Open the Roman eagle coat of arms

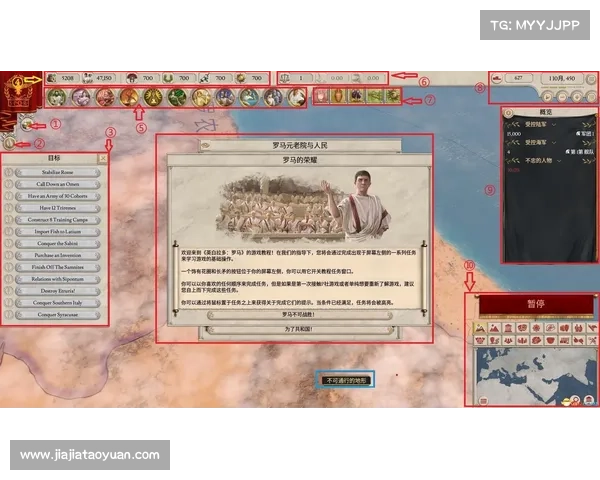point(18,91)
